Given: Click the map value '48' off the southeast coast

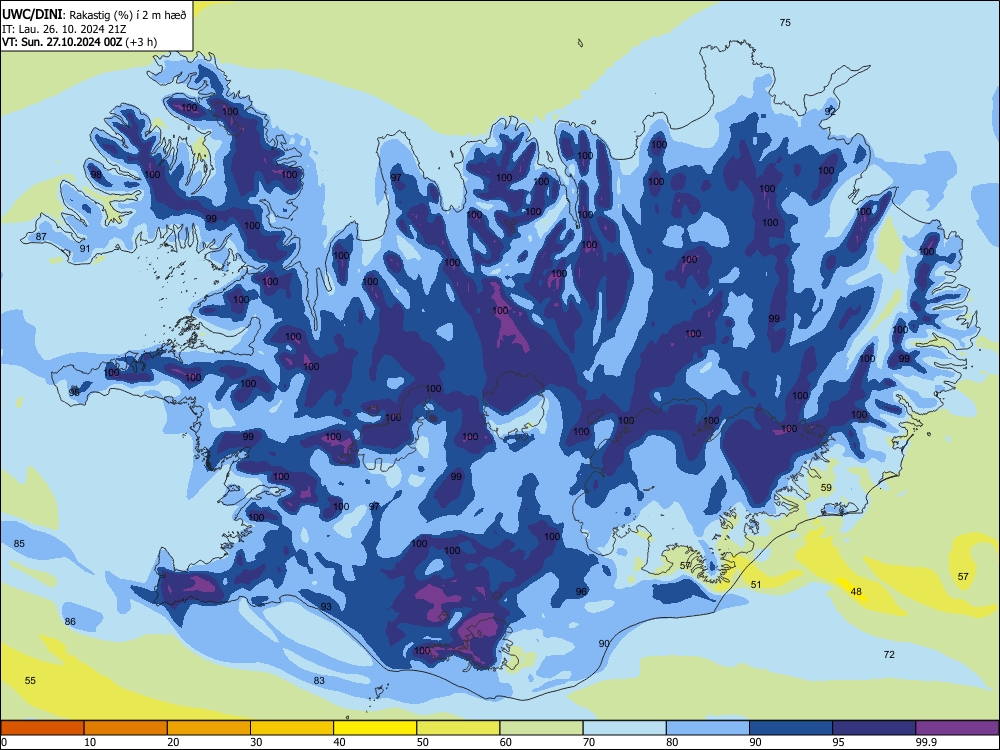Looking at the screenshot, I should click(x=856, y=592).
